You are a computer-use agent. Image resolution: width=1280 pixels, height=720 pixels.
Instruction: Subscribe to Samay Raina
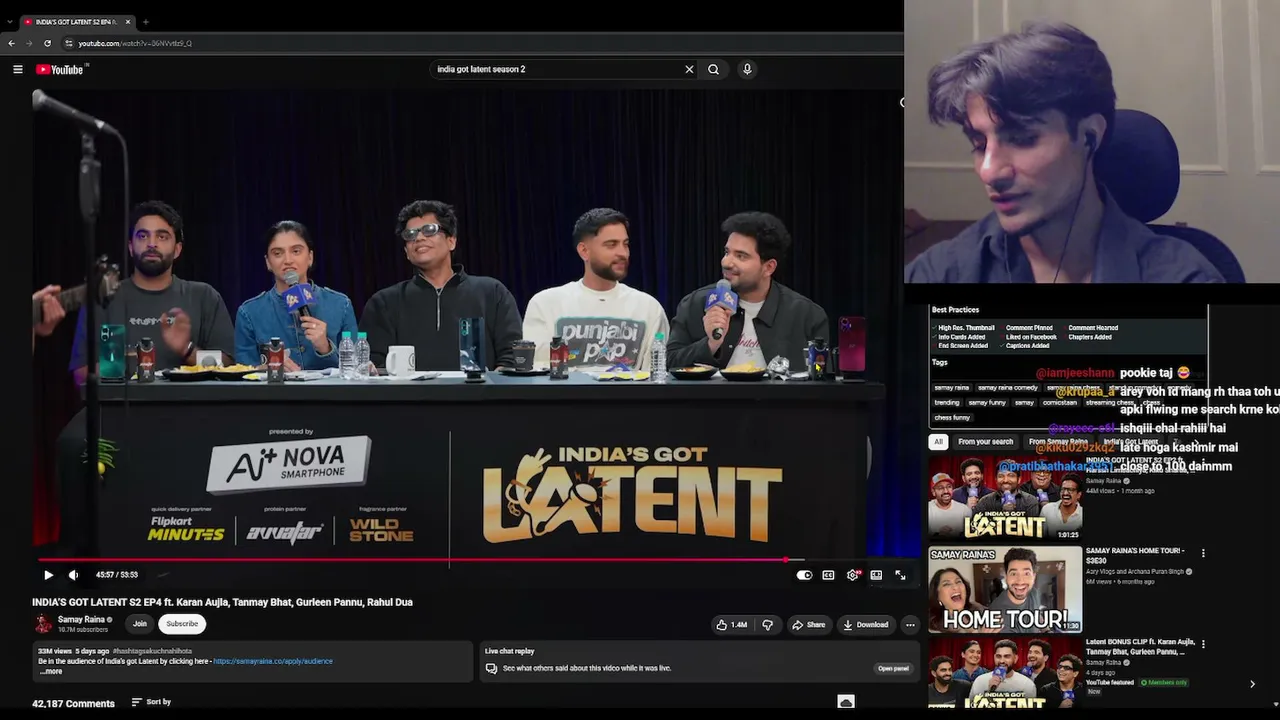pos(182,624)
